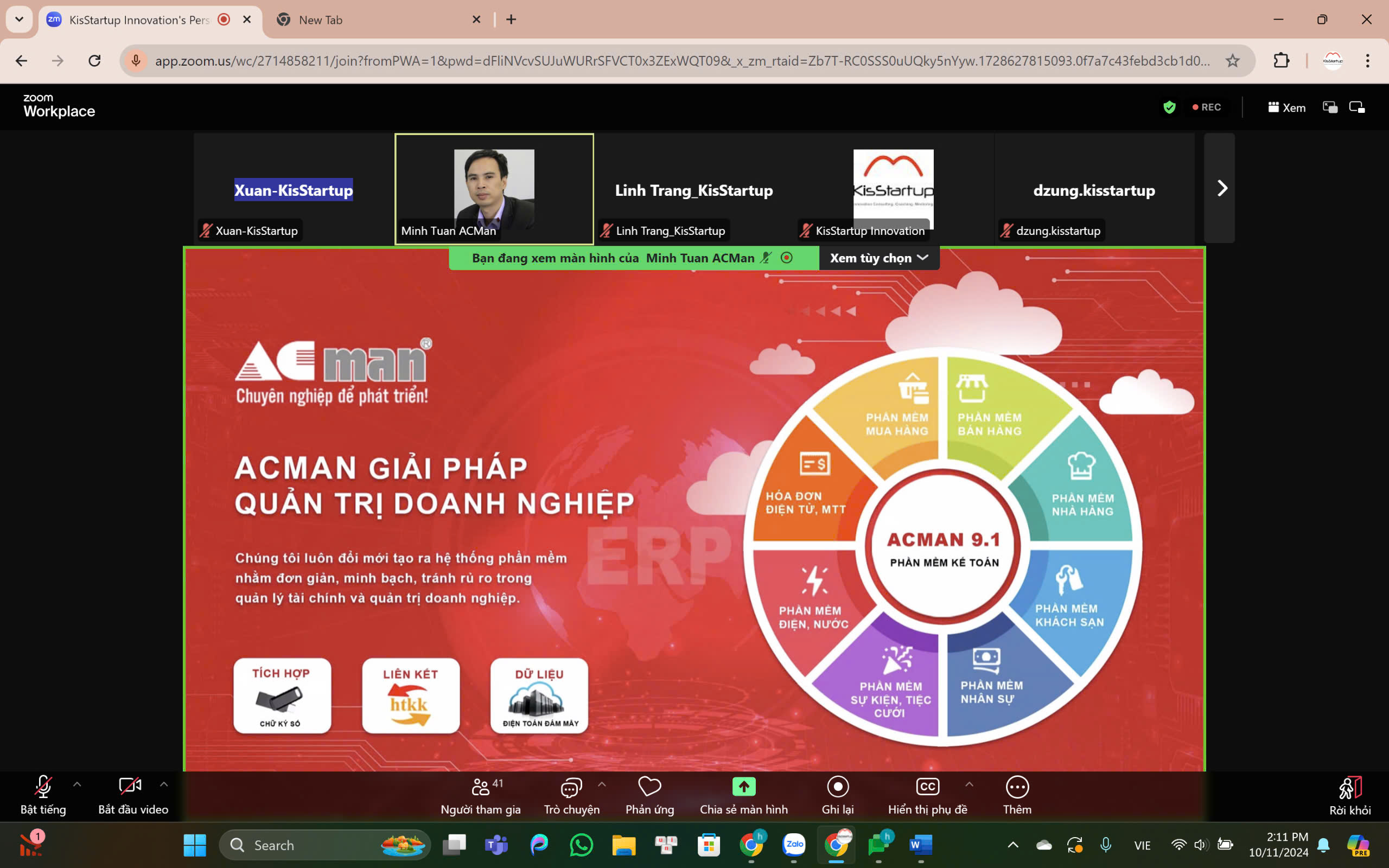Click the REC recording indicator
1389x868 pixels.
(x=1207, y=107)
